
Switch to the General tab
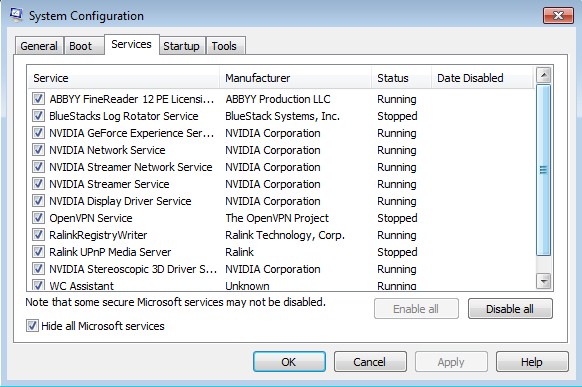click(39, 46)
